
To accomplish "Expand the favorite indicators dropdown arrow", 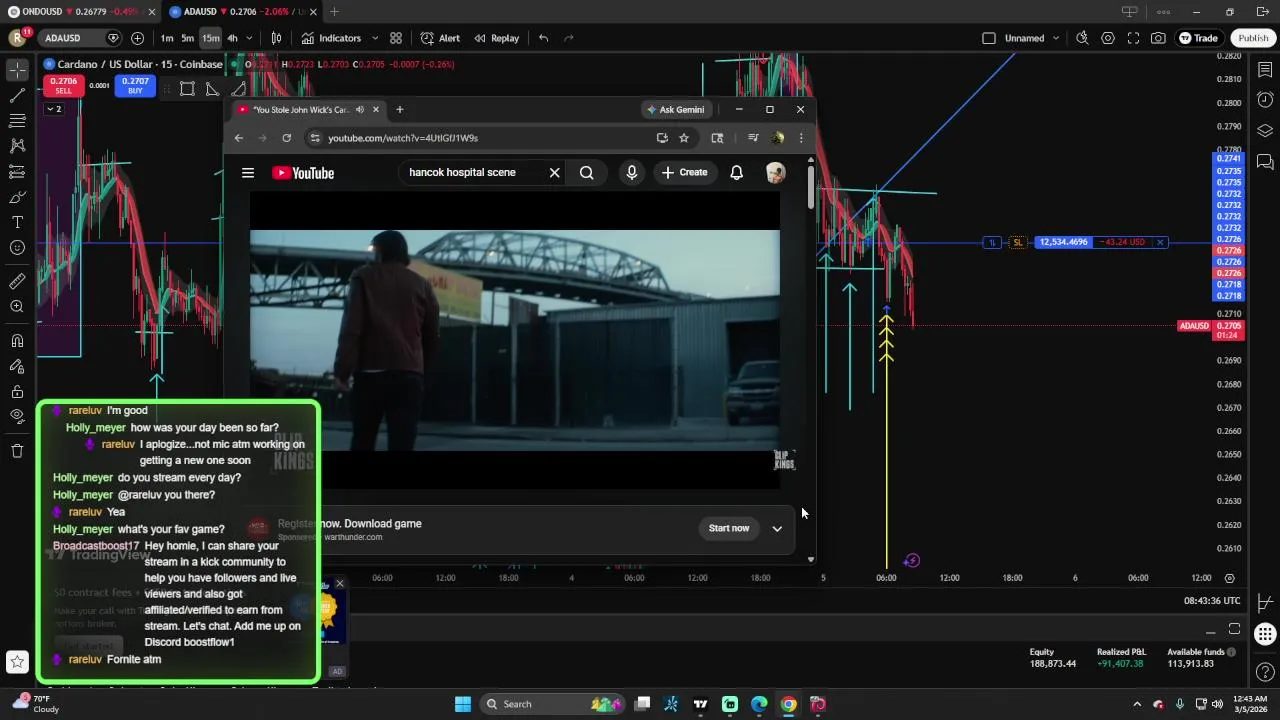I will (x=375, y=38).
